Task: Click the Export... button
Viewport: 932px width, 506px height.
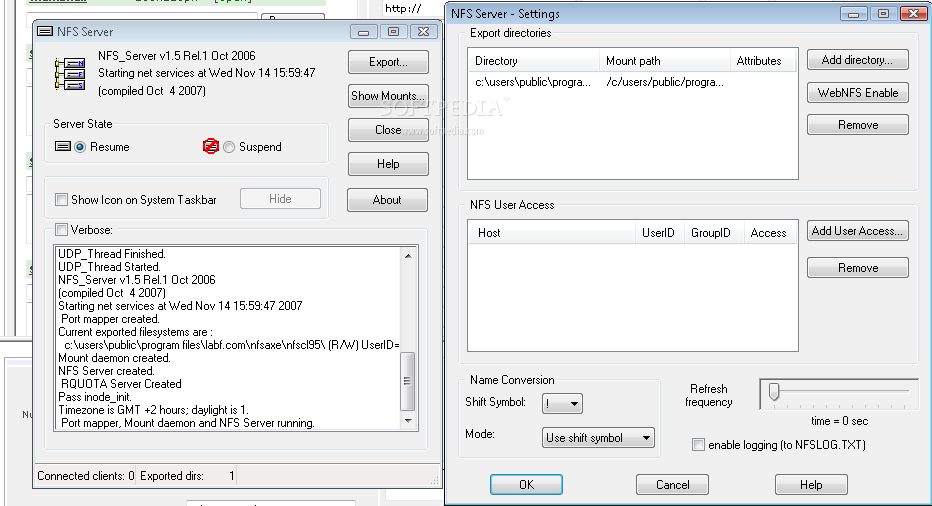Action: (388, 62)
